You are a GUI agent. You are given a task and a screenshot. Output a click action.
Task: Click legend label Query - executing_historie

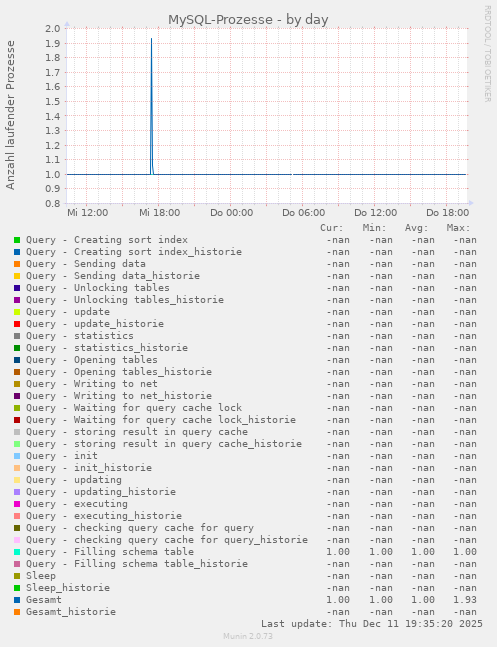click(x=104, y=516)
